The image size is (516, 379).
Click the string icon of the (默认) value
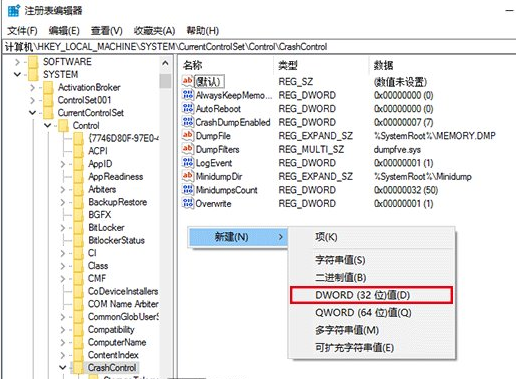click(x=188, y=81)
